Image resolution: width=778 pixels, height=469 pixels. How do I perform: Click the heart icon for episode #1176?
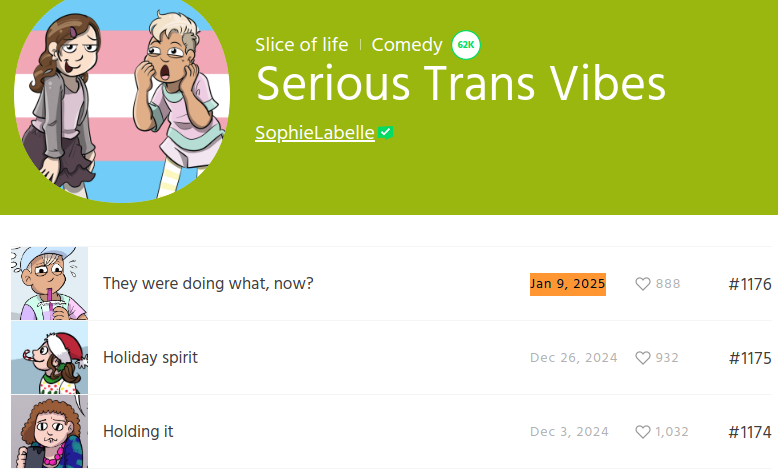(x=643, y=284)
